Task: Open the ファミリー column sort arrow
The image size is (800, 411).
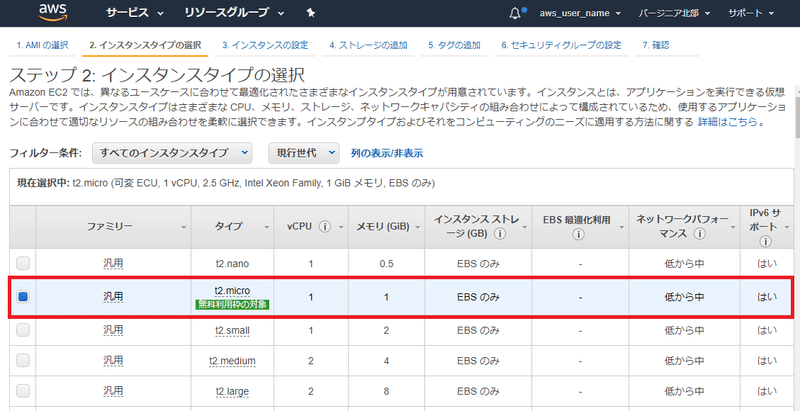Action: (184, 227)
